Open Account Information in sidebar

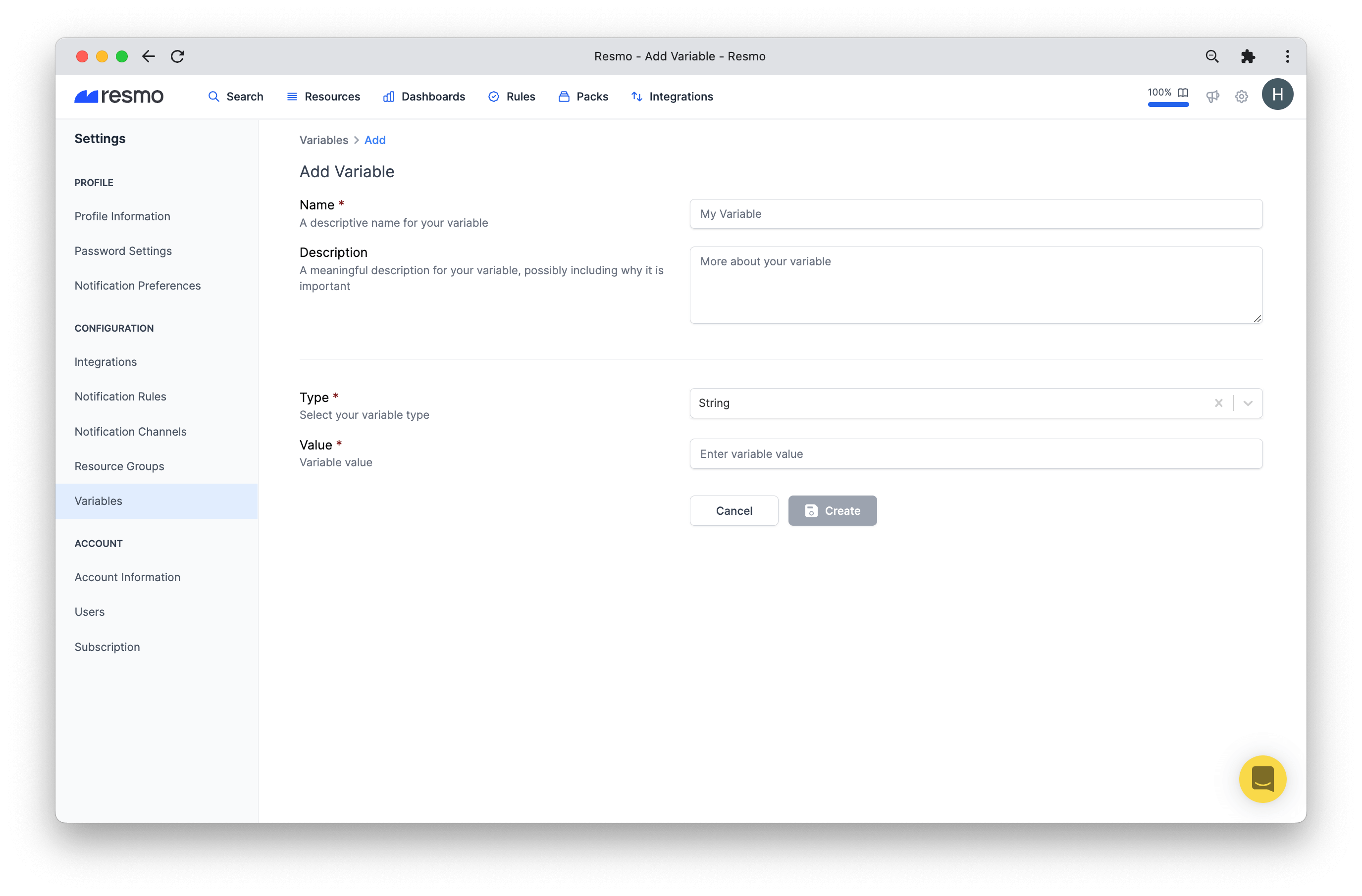click(127, 577)
